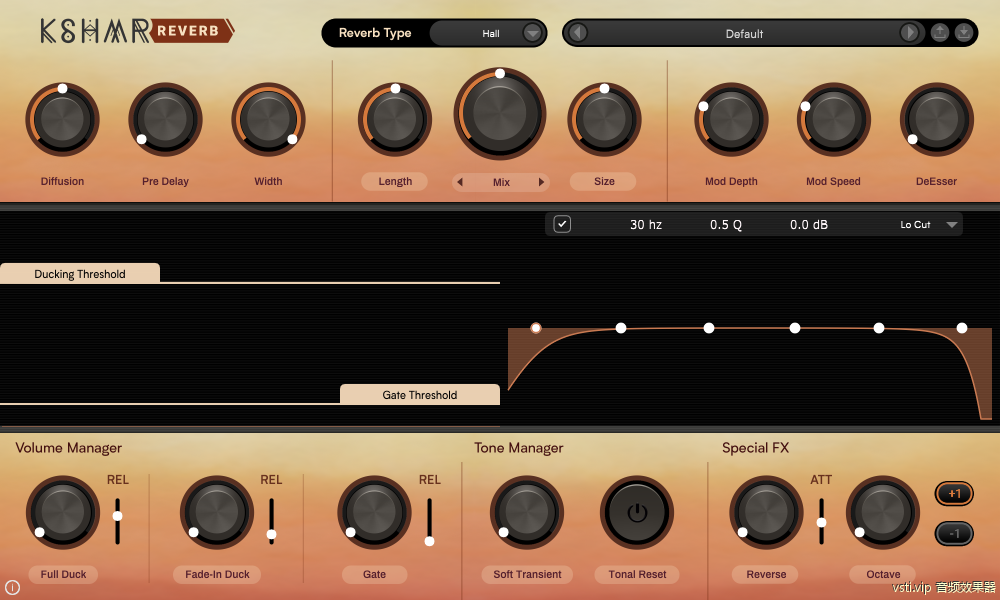Screen dimensions: 1000x600
Task: Select the Gate Threshold handle
Action: pyautogui.click(x=420, y=395)
